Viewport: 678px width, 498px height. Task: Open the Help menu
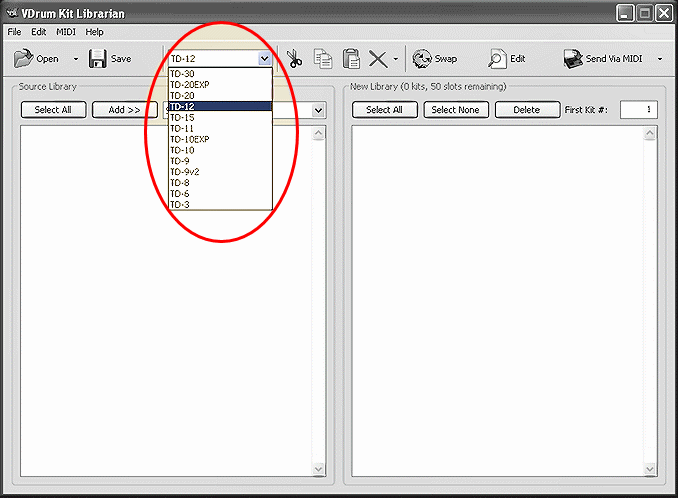point(94,32)
